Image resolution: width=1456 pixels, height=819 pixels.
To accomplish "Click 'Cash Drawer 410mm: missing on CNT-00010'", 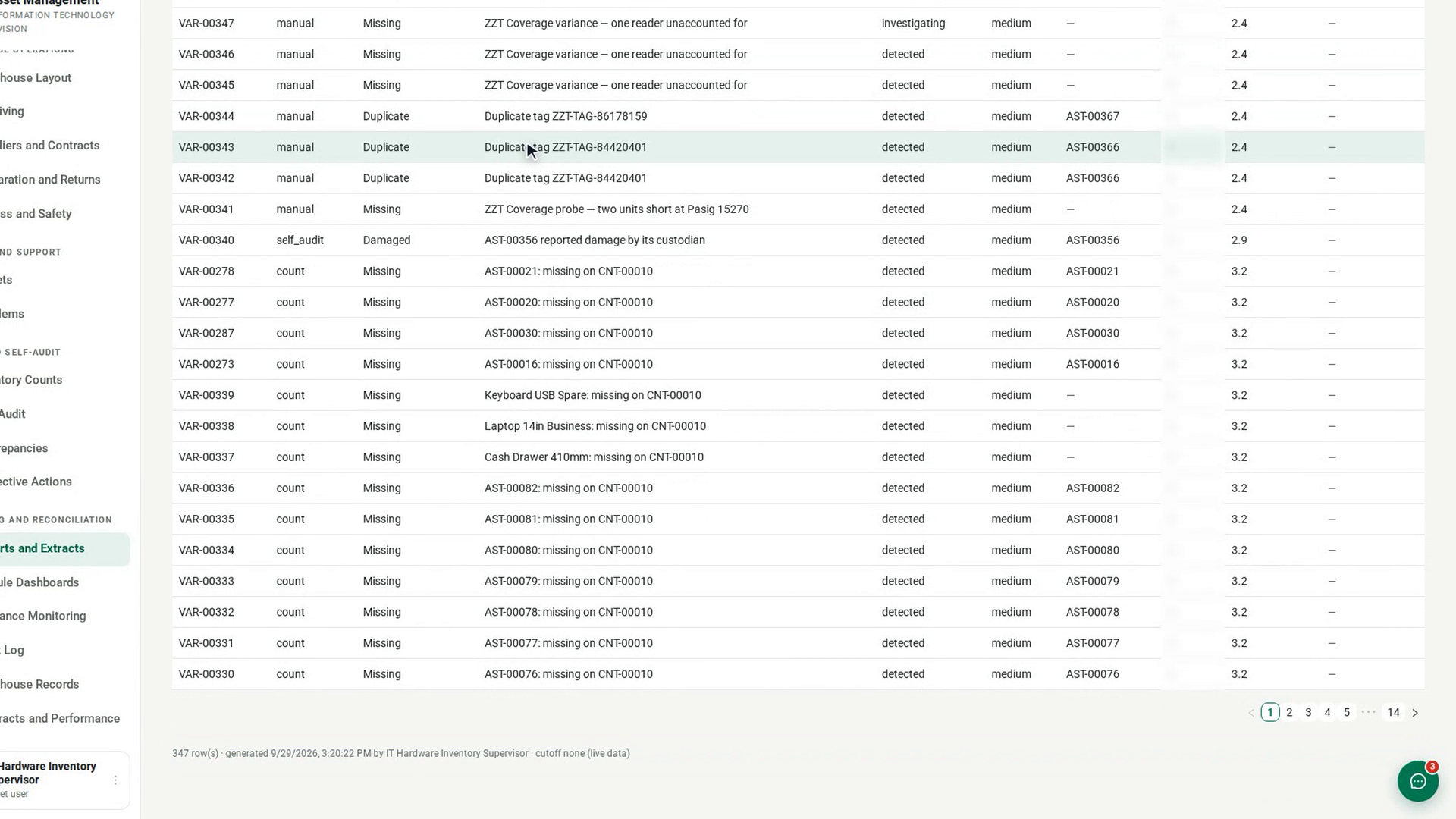I will pyautogui.click(x=594, y=458).
